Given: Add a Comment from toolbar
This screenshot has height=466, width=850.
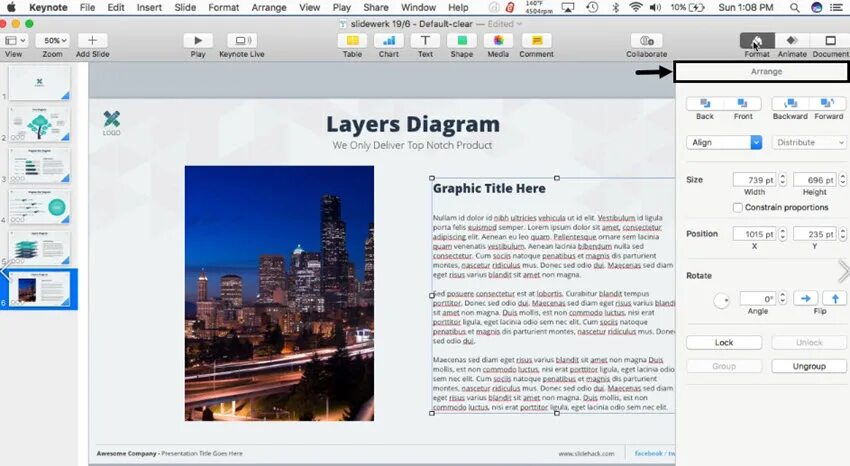Looking at the screenshot, I should coord(536,41).
